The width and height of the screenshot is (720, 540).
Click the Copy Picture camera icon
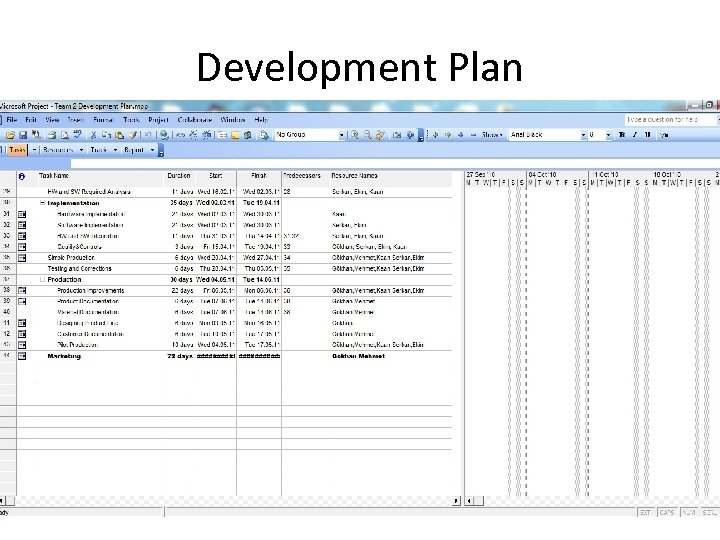coord(397,135)
